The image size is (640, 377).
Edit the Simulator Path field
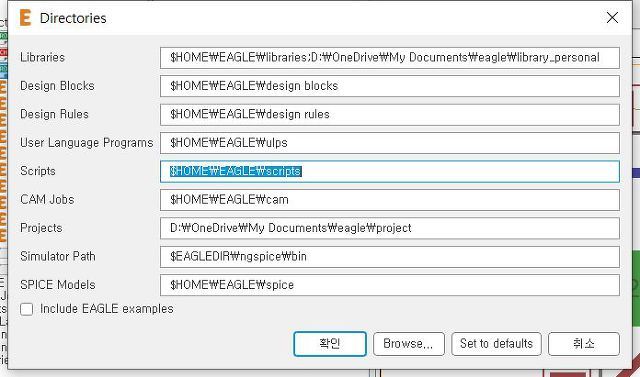(x=390, y=257)
